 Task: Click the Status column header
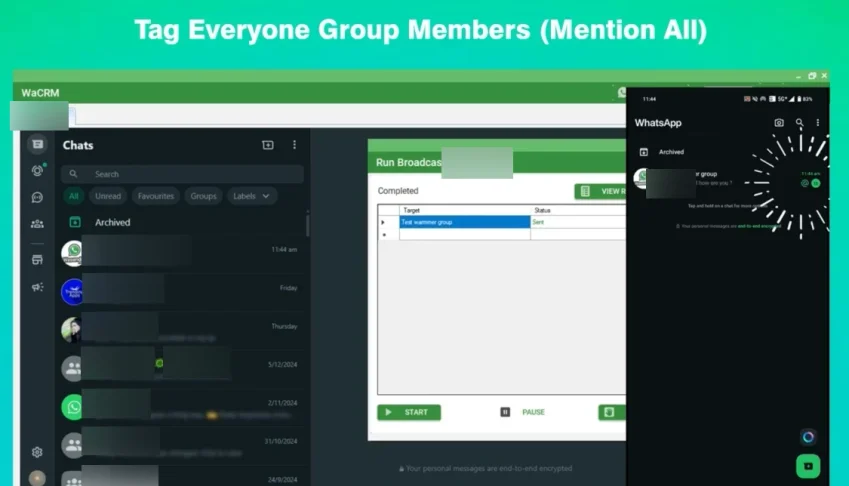pos(578,210)
